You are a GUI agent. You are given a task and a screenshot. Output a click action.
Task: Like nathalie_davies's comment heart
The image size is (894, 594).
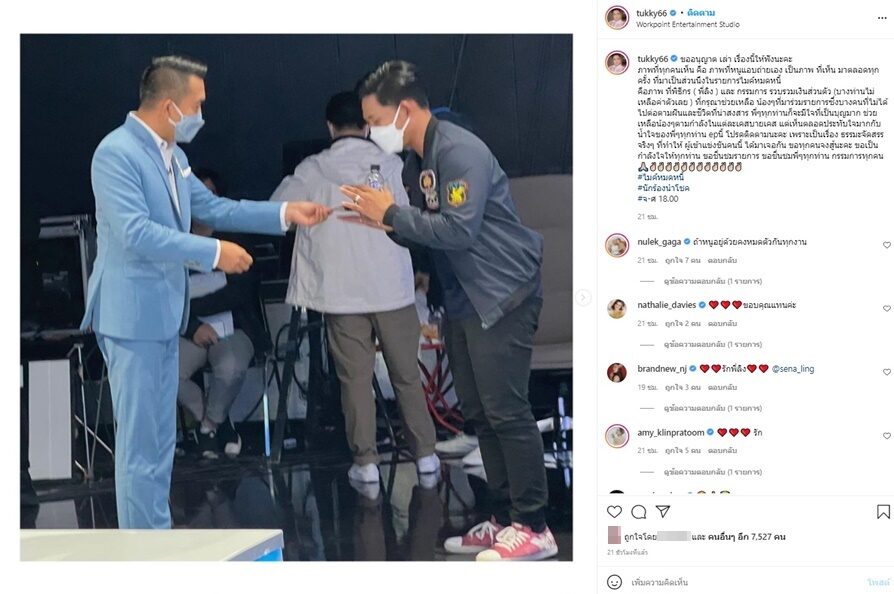click(887, 308)
